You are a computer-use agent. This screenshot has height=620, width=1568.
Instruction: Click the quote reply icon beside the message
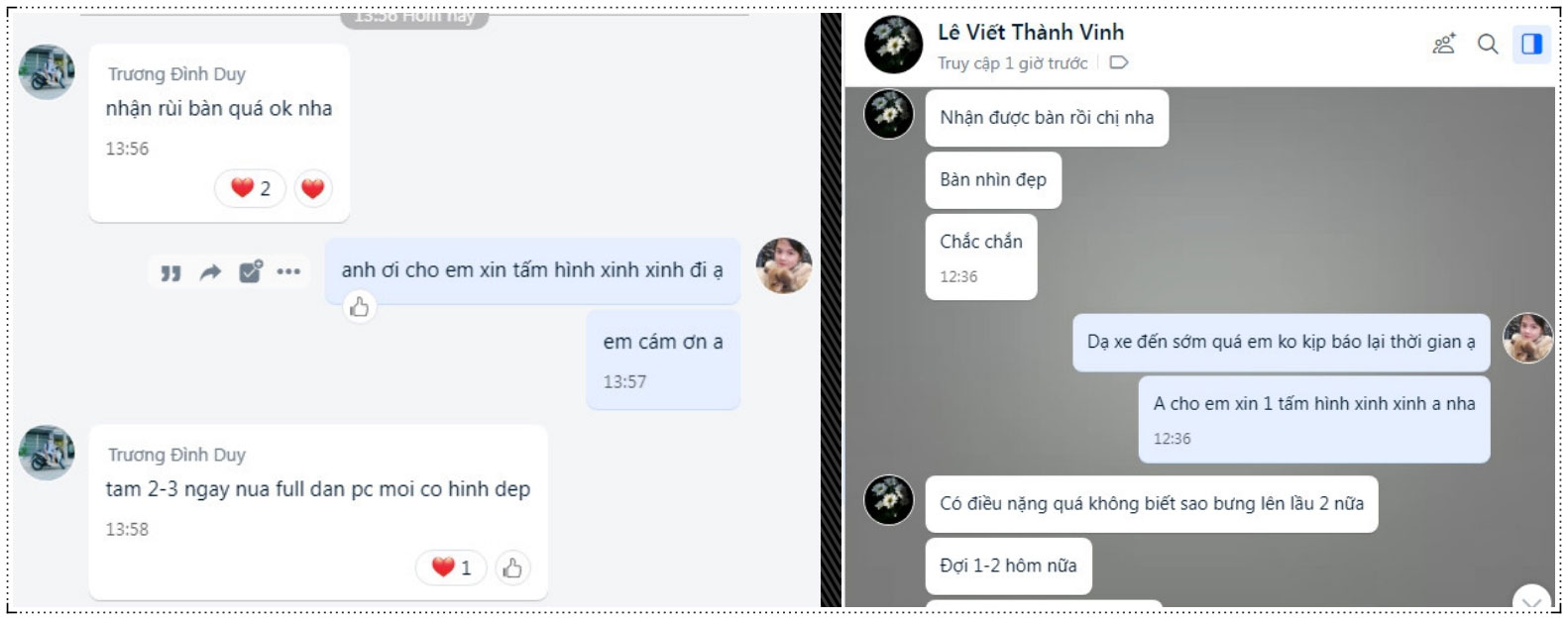(170, 272)
